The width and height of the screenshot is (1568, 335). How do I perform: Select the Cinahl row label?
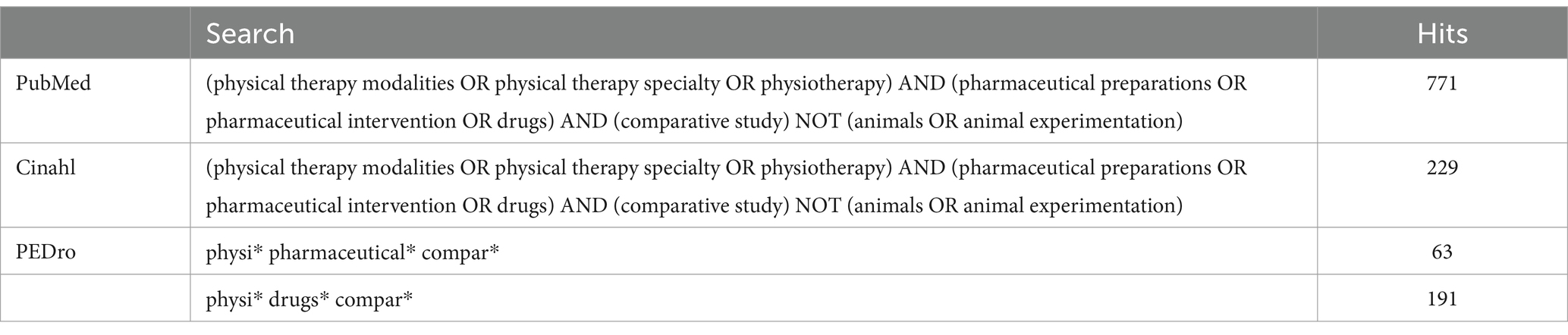(46, 167)
